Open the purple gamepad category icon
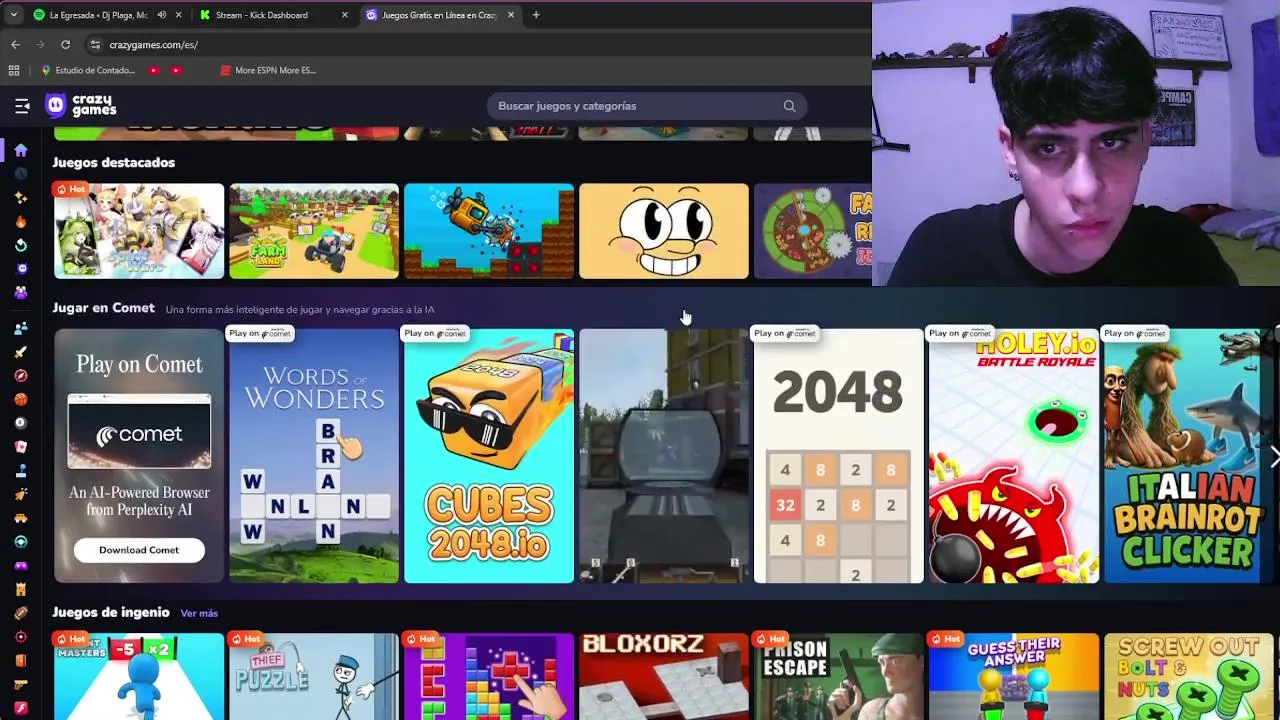Viewport: 1280px width, 720px height. [20, 566]
